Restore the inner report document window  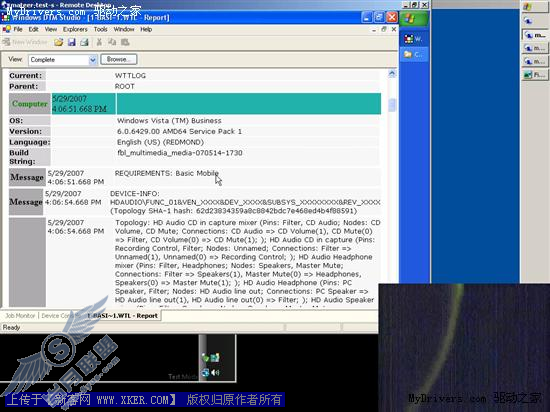click(383, 29)
